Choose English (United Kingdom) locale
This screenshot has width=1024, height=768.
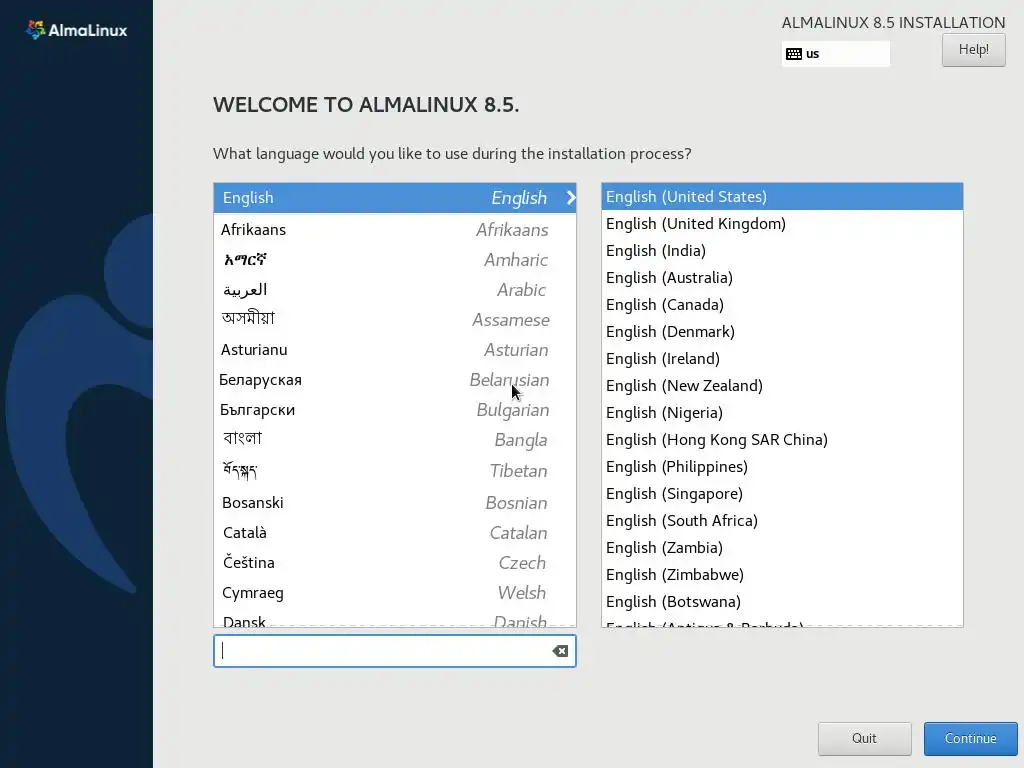click(782, 224)
